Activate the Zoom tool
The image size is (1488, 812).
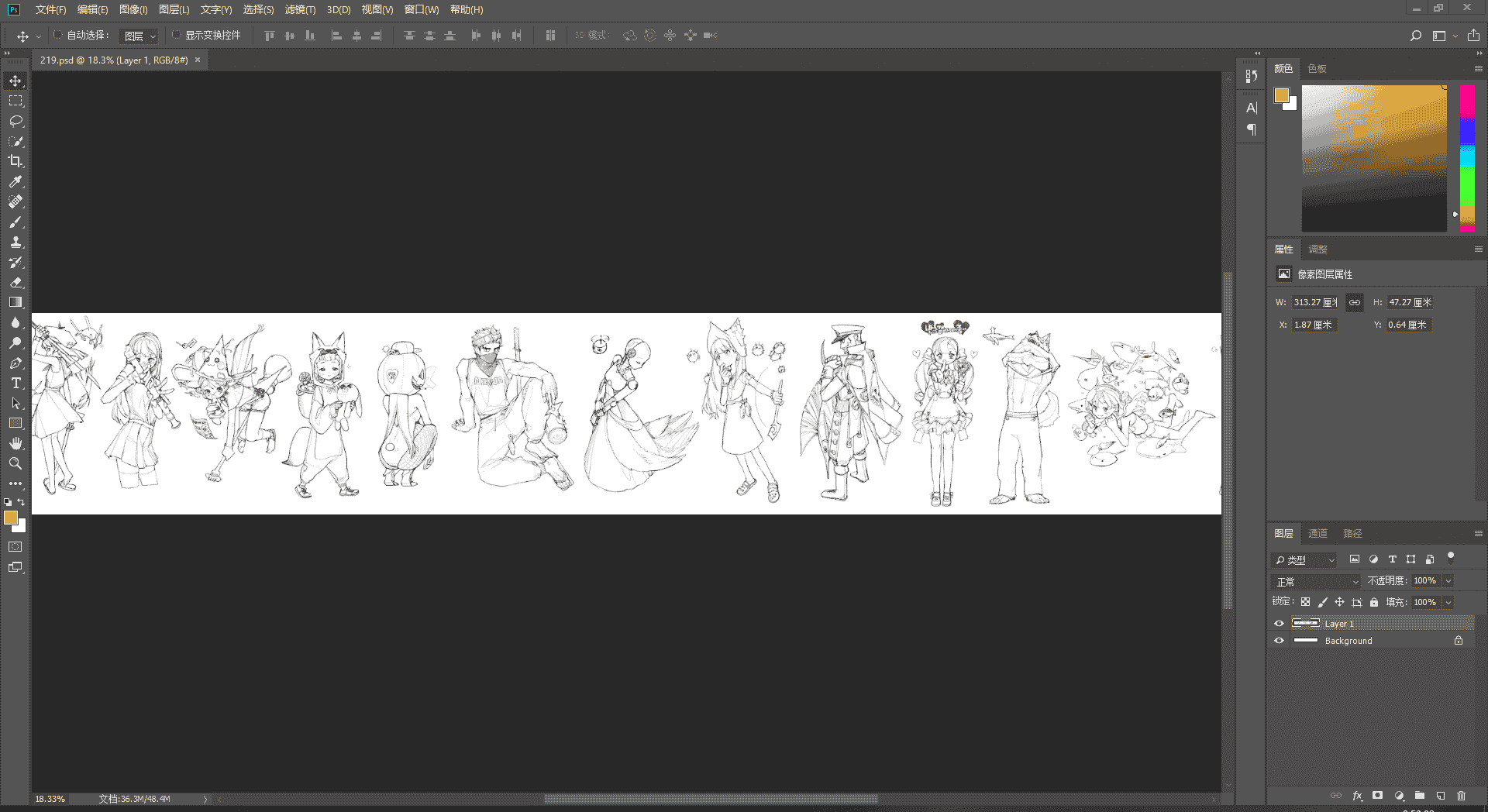(15, 463)
